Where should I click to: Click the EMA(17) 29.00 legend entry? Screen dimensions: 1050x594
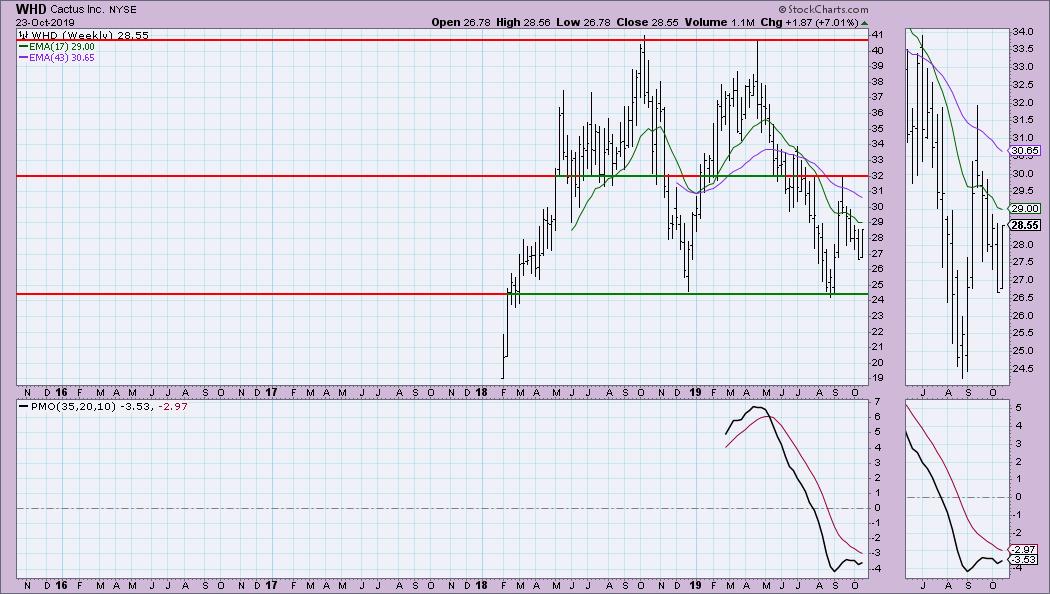[x=62, y=47]
